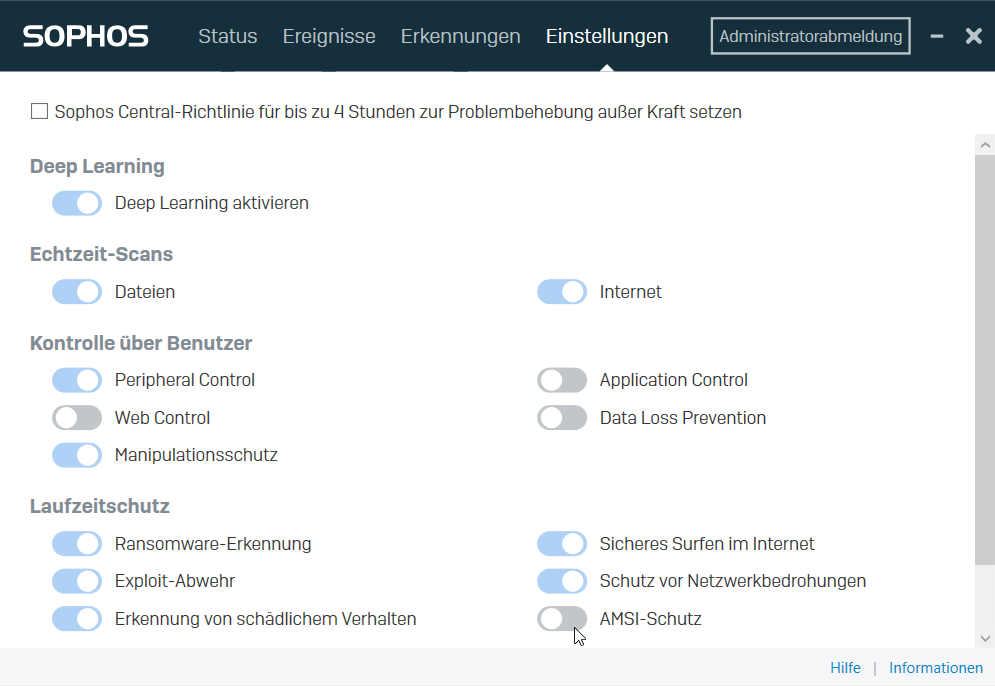Click the SOPHOS logo
The width and height of the screenshot is (995, 686).
[x=85, y=36]
